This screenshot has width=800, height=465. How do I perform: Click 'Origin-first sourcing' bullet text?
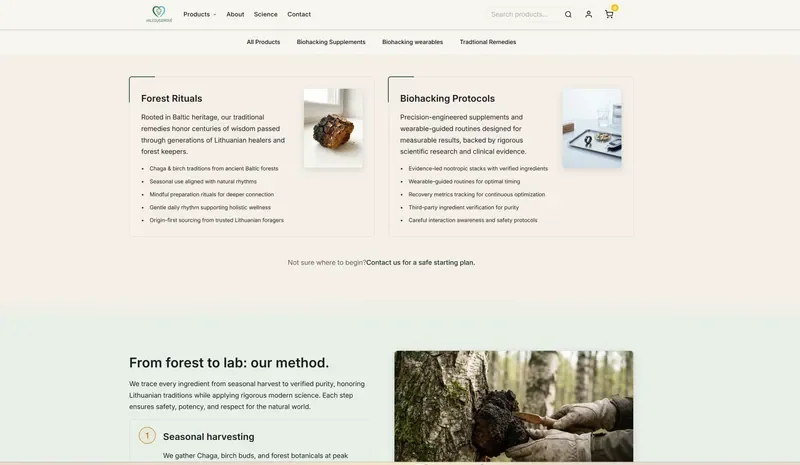pyautogui.click(x=216, y=221)
